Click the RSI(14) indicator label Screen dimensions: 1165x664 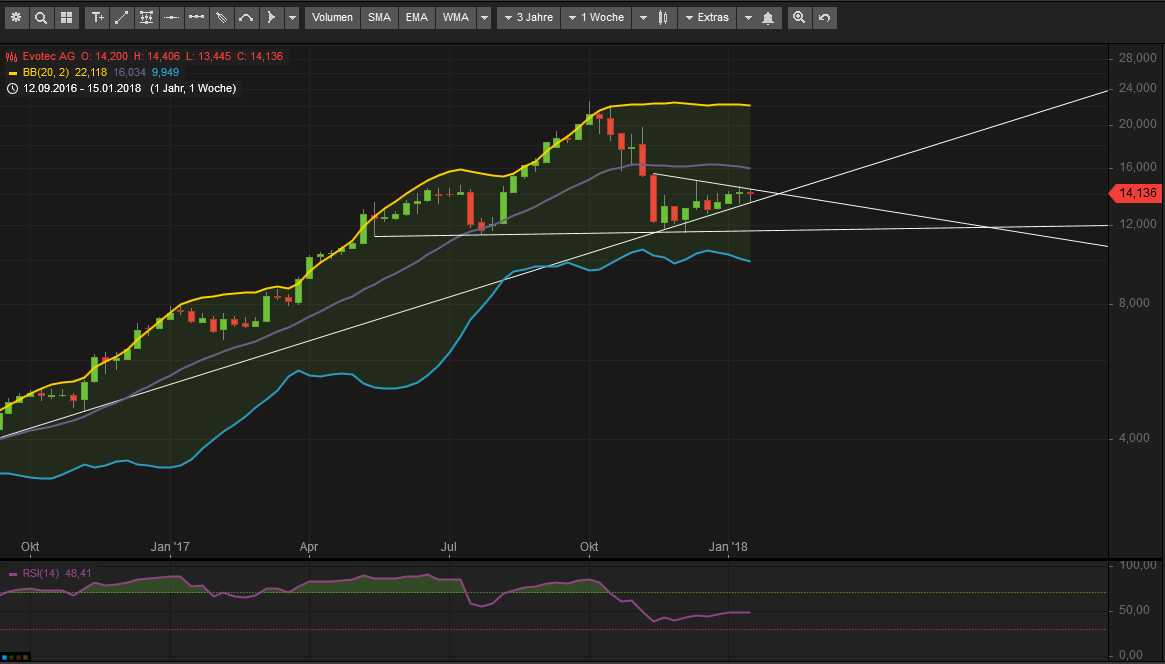pos(41,573)
